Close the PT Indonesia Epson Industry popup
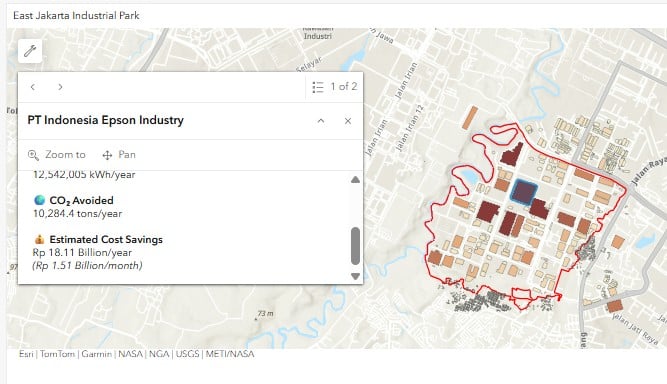Viewport: 667px width, 384px height. (x=348, y=121)
